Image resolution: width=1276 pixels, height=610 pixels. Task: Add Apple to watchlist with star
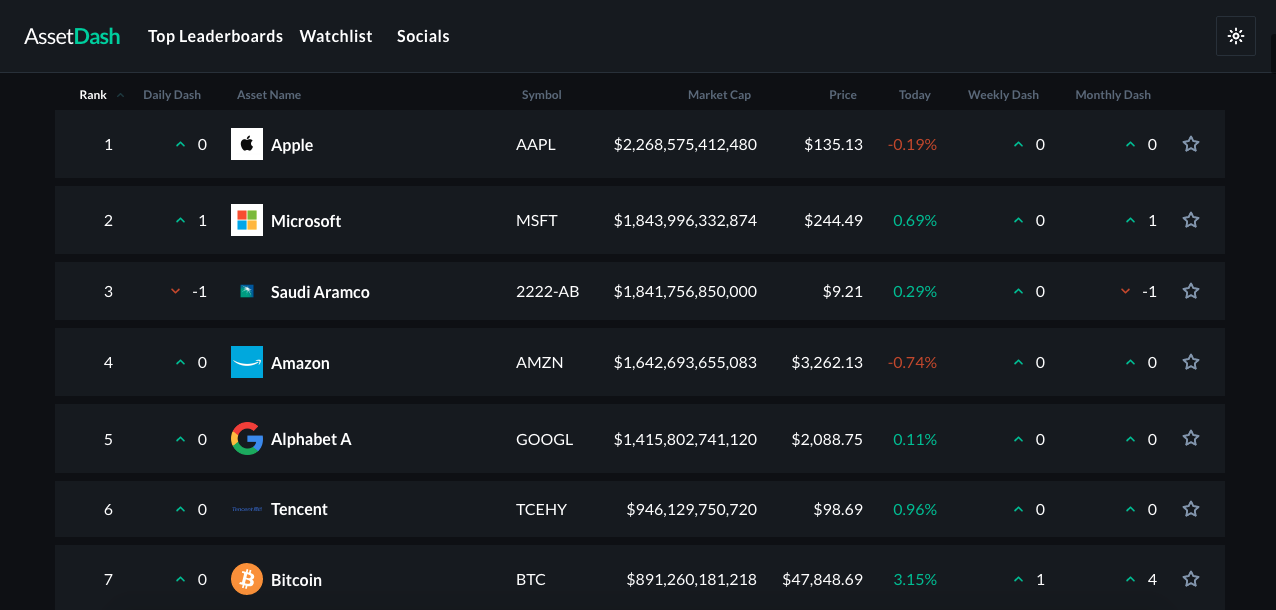click(1191, 144)
